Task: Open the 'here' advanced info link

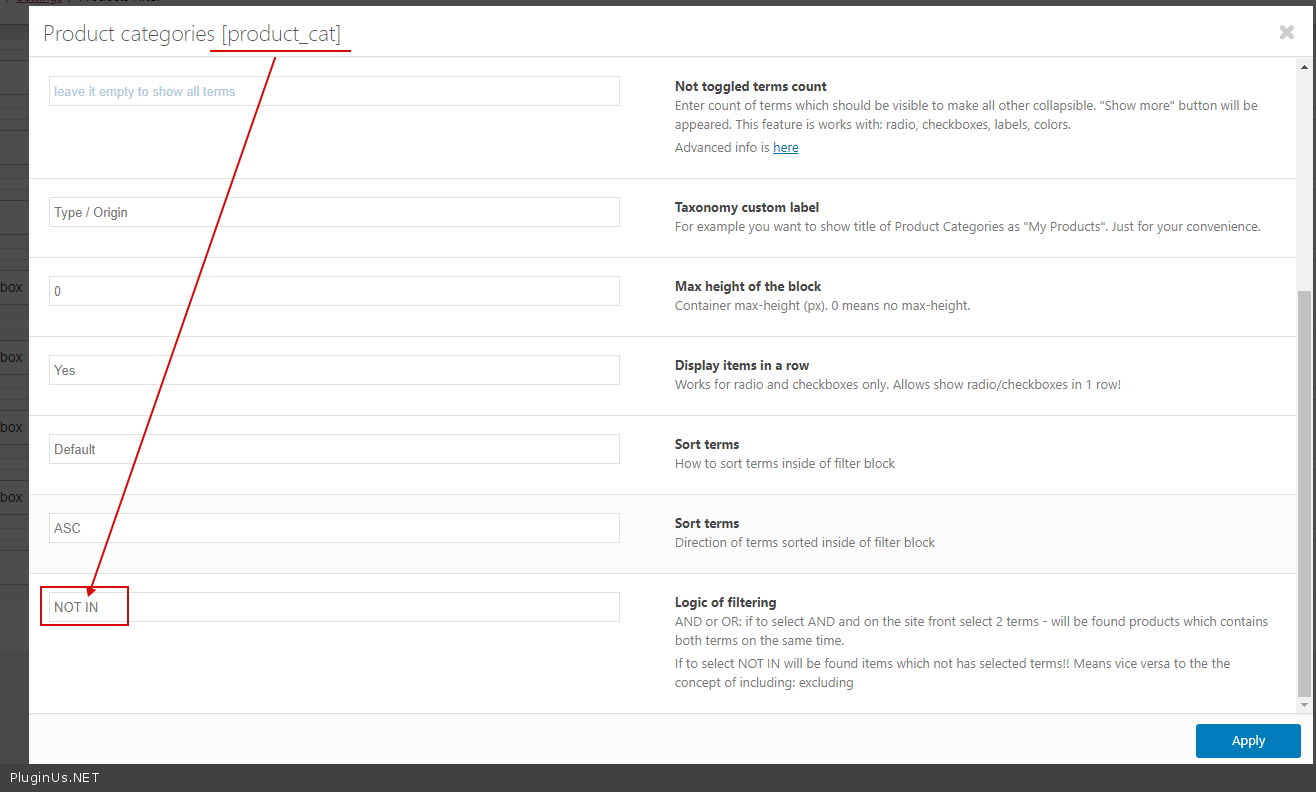Action: 785,148
